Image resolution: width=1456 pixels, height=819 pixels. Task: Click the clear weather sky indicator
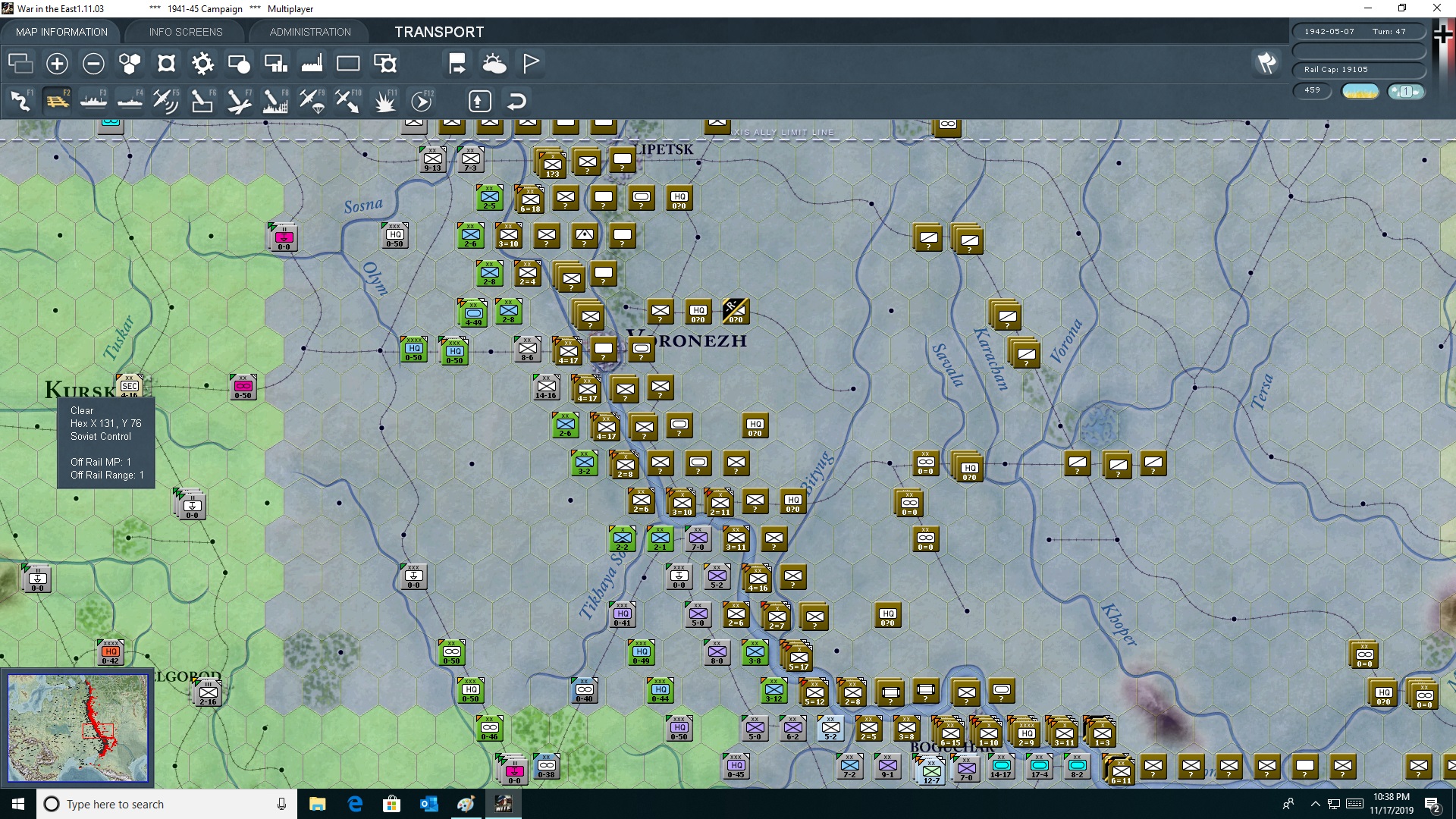pos(1360,91)
